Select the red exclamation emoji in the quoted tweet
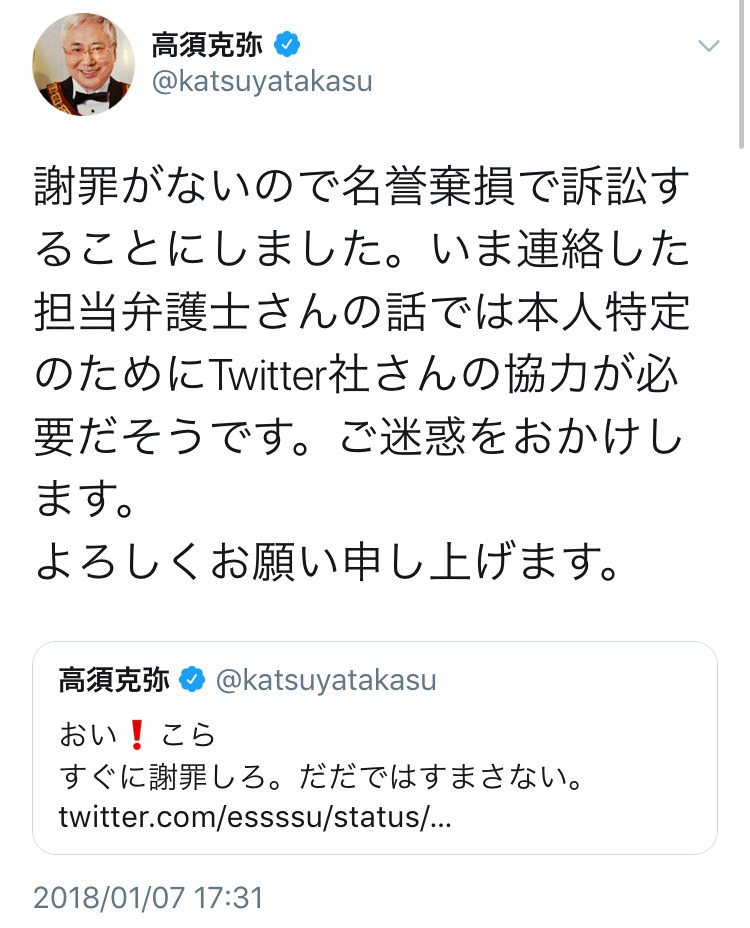This screenshot has height=928, width=750. [x=137, y=734]
